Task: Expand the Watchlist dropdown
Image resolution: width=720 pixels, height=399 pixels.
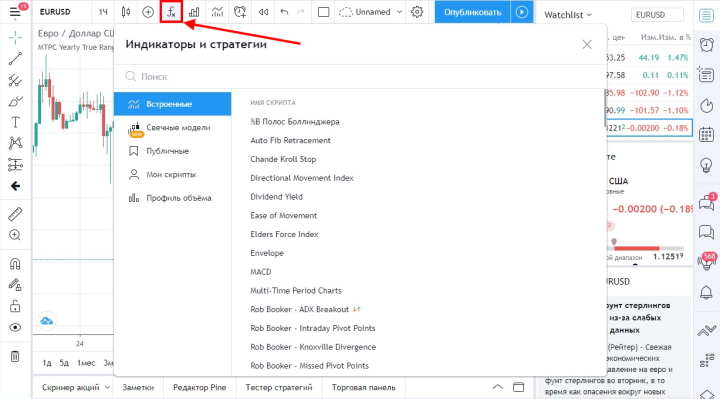Action: 568,15
